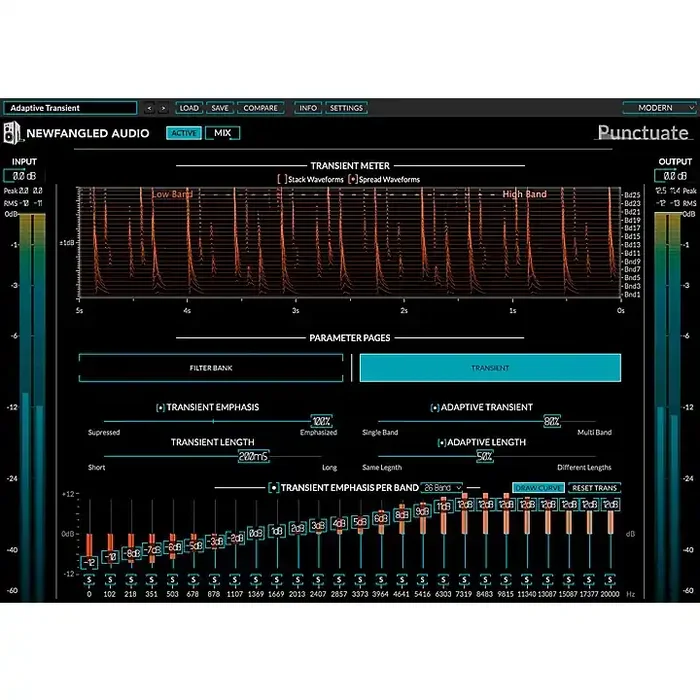700x700 pixels.
Task: Click the Punctuate plugin title
Action: coord(643,133)
